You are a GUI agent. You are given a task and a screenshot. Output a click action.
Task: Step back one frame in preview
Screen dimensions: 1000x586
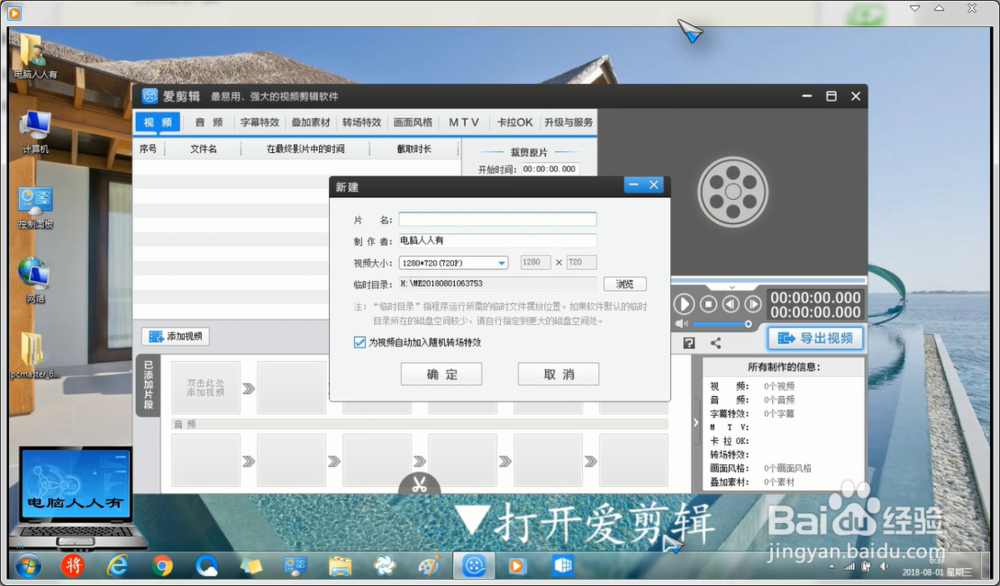pos(731,304)
